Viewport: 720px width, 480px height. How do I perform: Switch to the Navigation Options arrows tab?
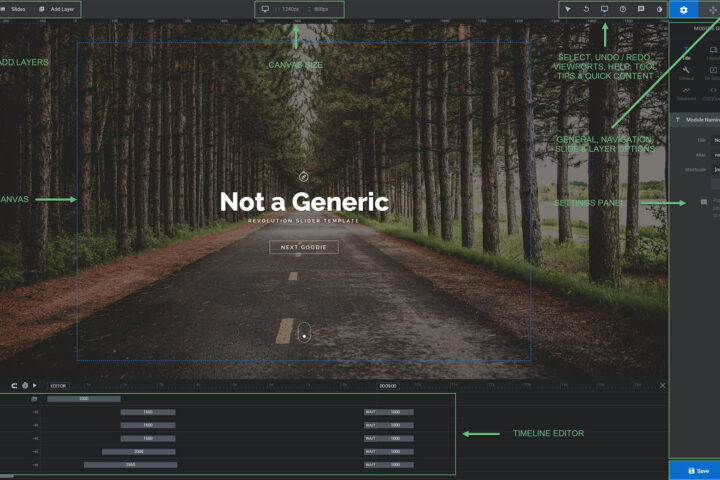coord(711,10)
